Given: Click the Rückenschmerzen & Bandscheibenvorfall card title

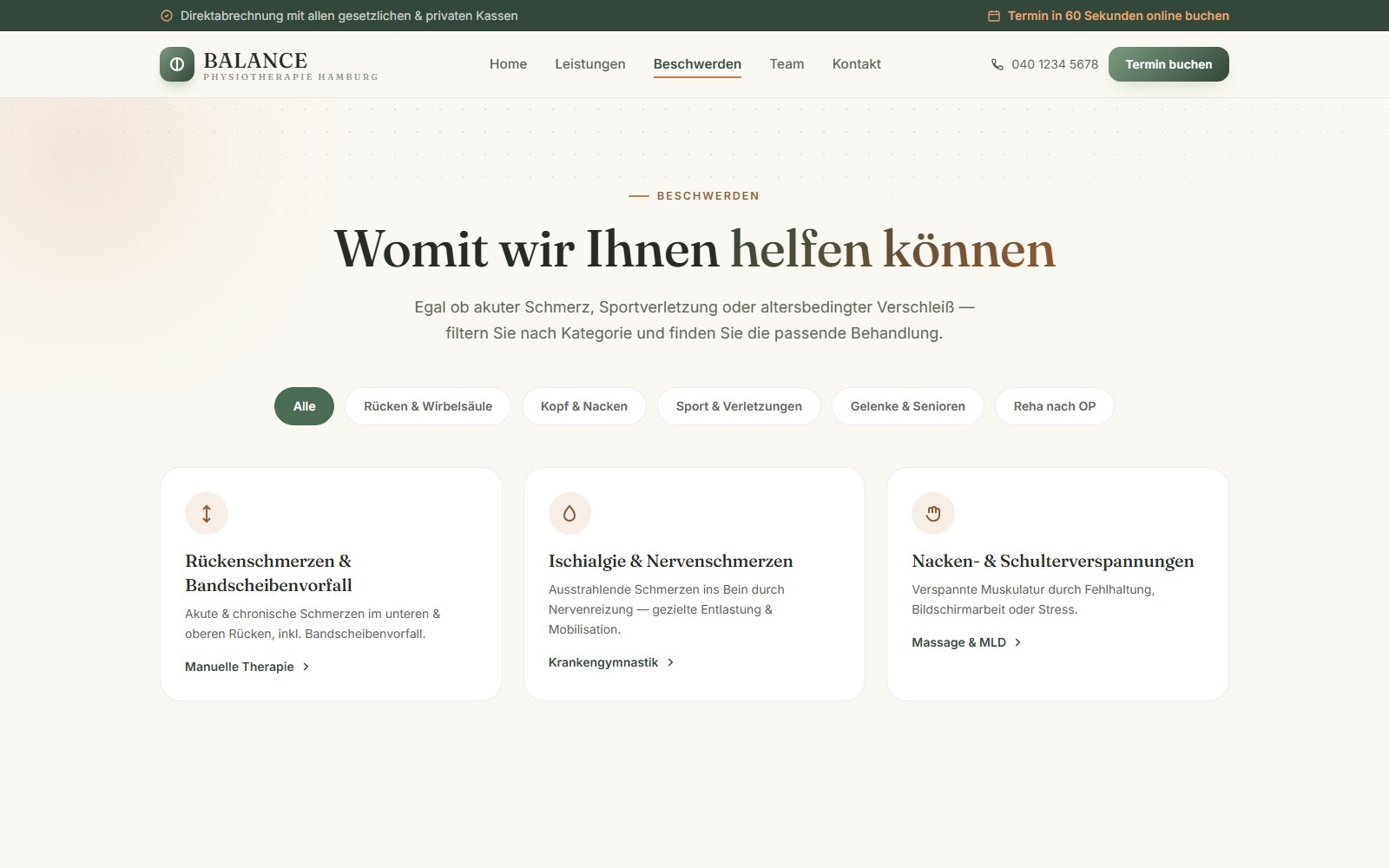Looking at the screenshot, I should [x=269, y=573].
